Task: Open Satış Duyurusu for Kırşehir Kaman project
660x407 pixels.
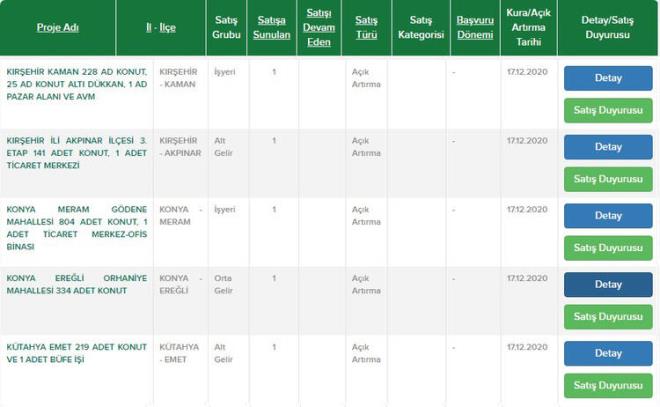Action: (608, 111)
